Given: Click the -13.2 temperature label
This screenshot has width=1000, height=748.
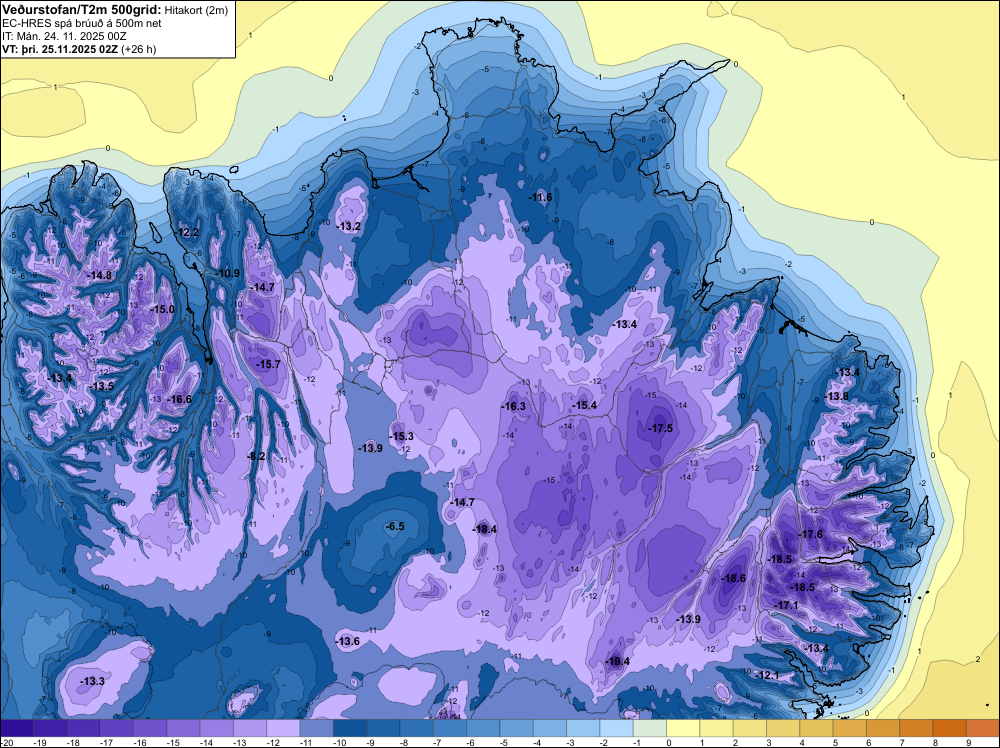Looking at the screenshot, I should (349, 226).
